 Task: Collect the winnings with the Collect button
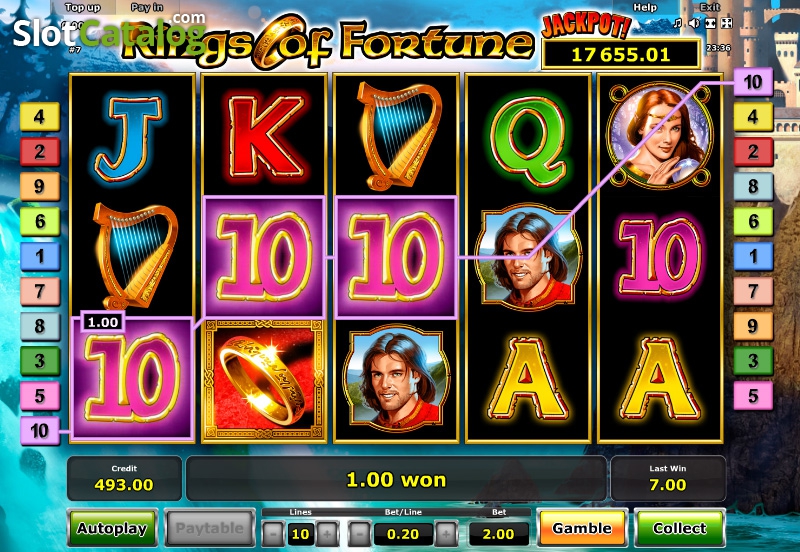[x=680, y=528]
